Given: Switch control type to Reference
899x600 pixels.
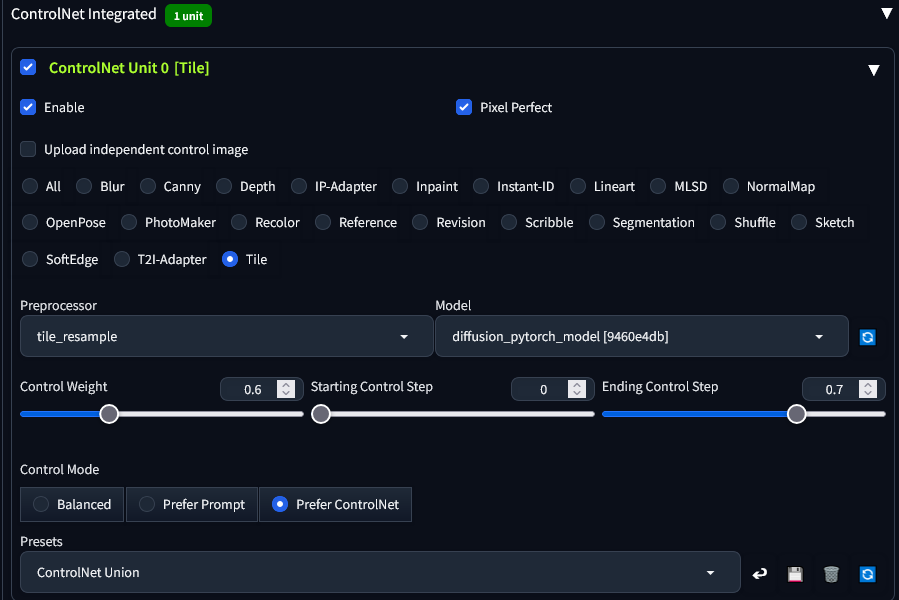Looking at the screenshot, I should point(323,223).
